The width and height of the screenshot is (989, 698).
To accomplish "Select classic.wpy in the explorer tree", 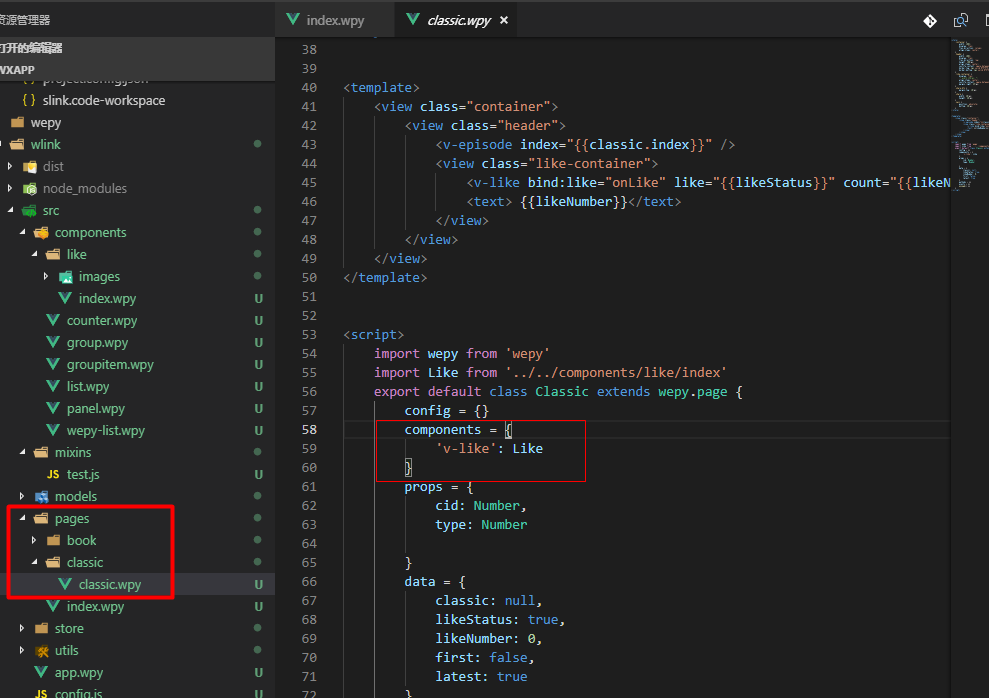I will 110,585.
